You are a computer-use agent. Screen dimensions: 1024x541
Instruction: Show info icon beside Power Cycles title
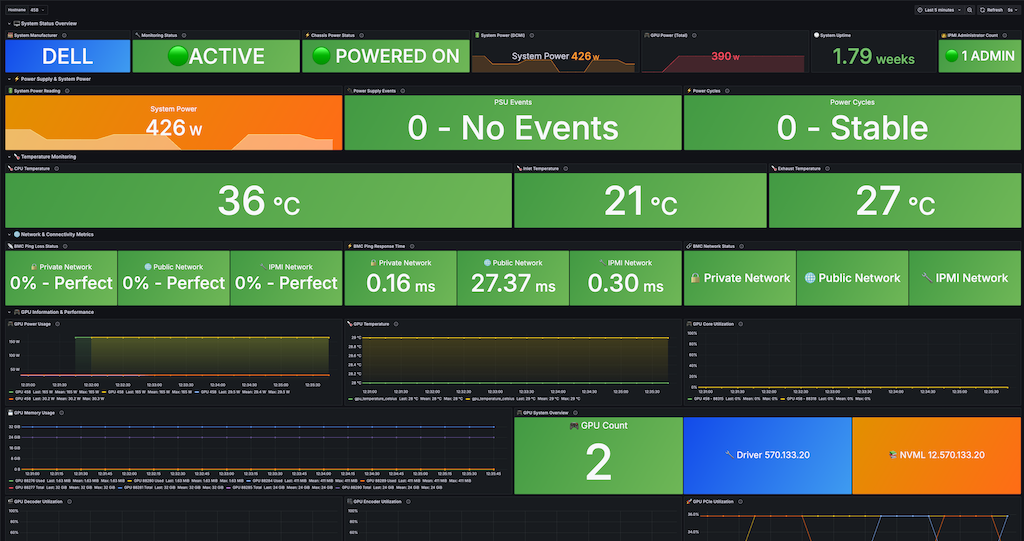tap(727, 91)
